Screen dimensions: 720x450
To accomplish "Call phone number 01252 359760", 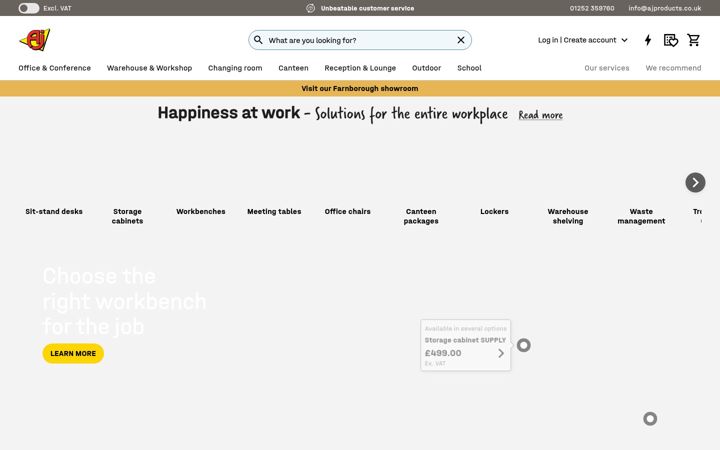I will (592, 8).
